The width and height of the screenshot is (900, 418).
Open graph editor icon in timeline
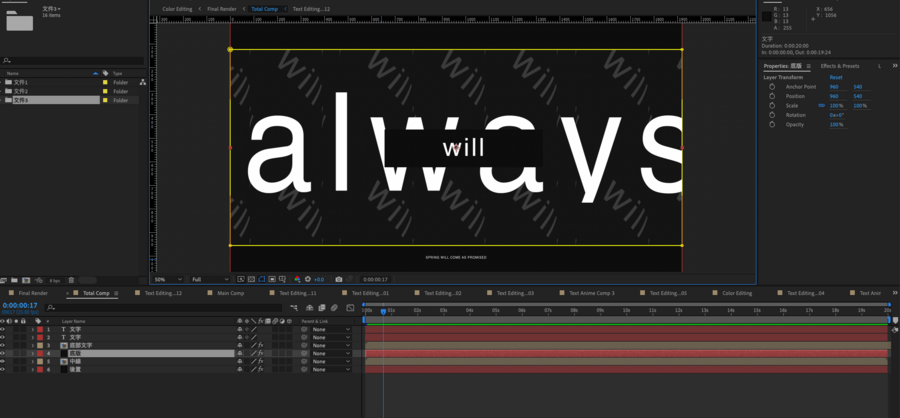pos(350,308)
